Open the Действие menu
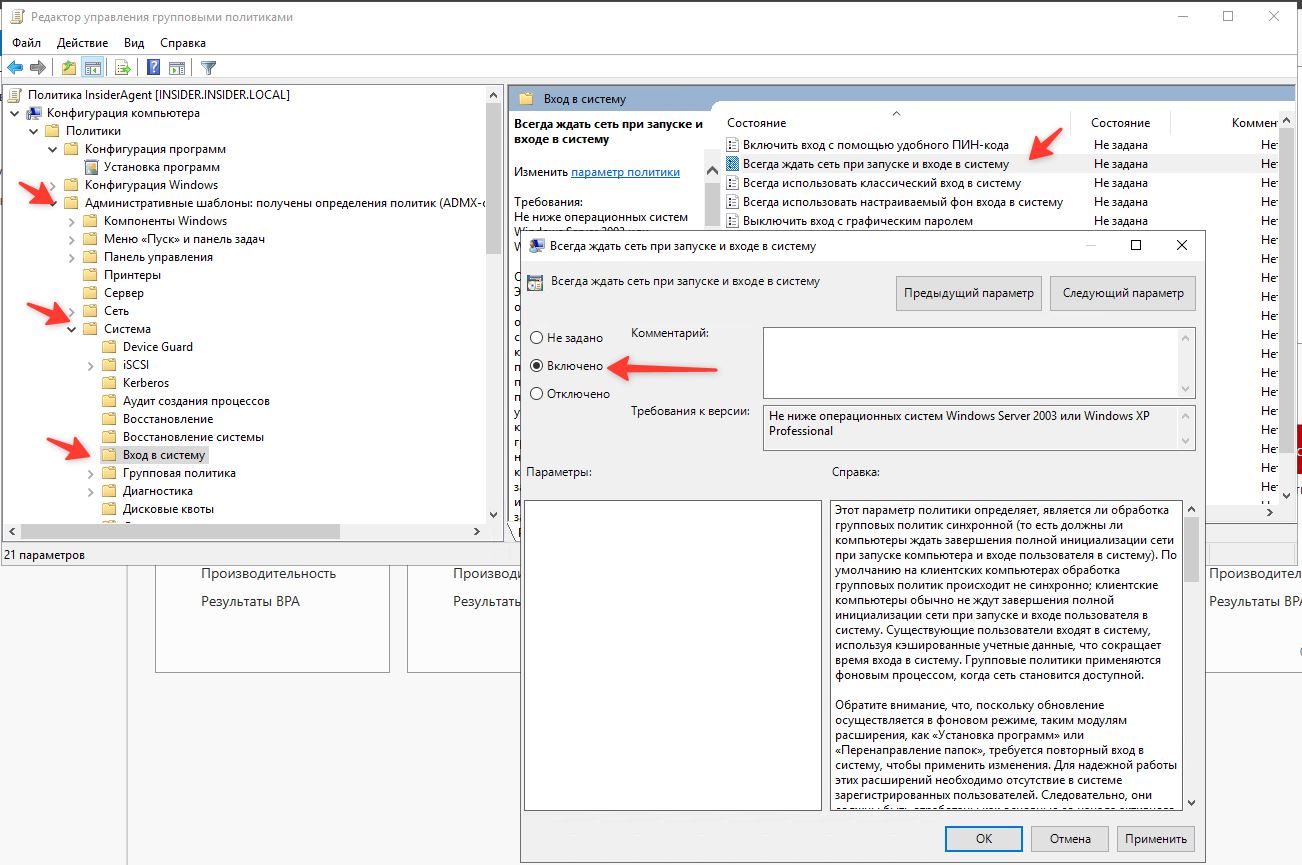 (x=83, y=43)
